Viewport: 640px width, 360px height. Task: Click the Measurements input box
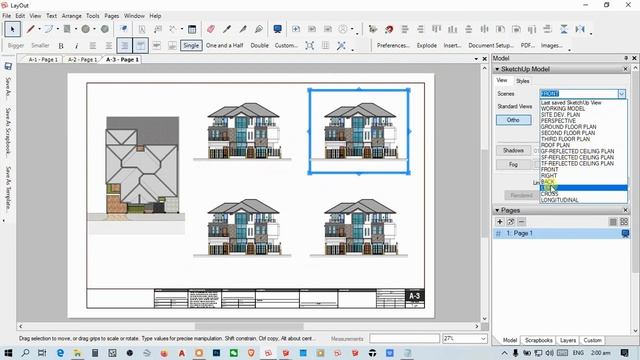(x=404, y=338)
